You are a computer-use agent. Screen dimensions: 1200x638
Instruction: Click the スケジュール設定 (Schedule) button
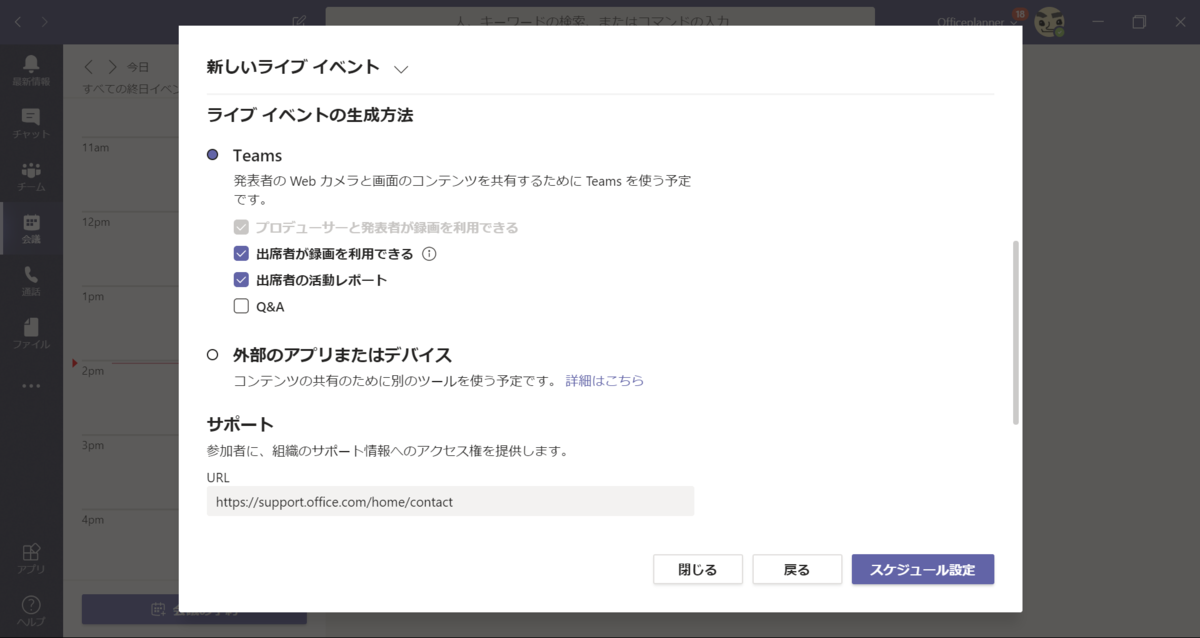(923, 569)
